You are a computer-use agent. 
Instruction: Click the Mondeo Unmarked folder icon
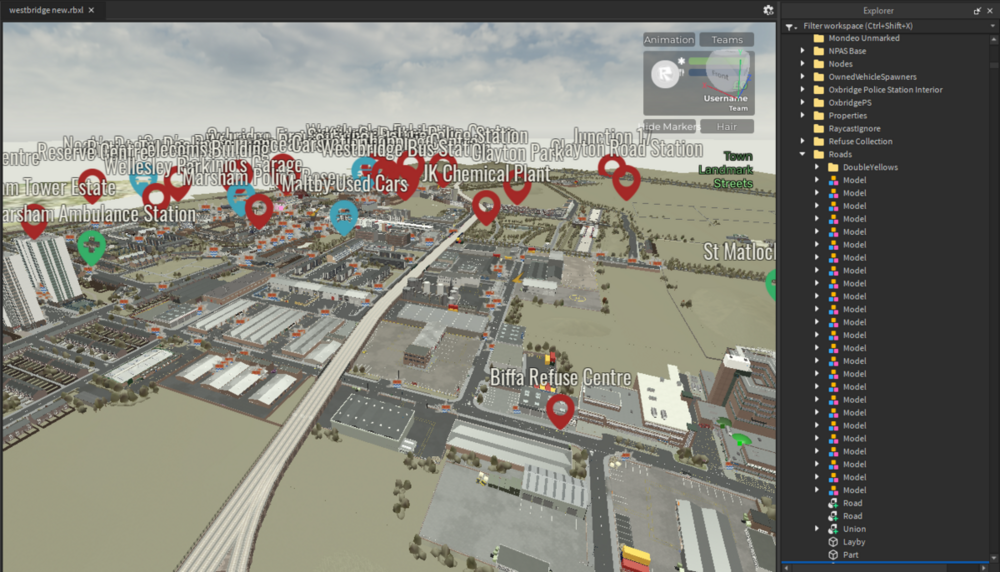[x=819, y=38]
